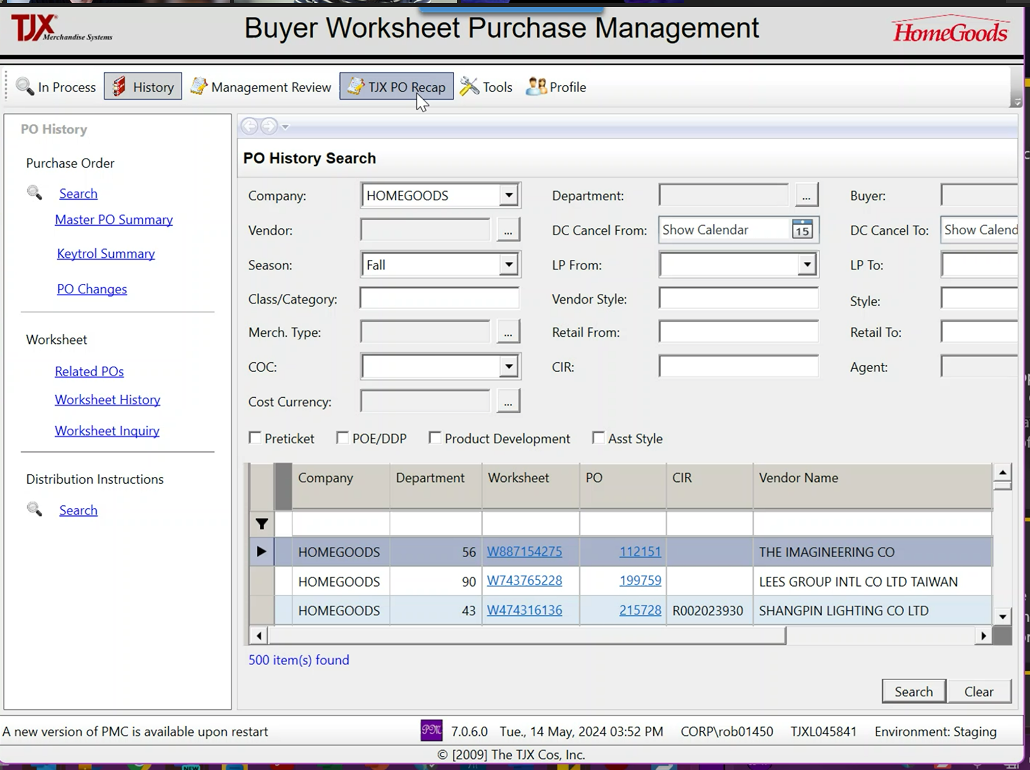Click the forward navigation arrow icon

[x=269, y=126]
